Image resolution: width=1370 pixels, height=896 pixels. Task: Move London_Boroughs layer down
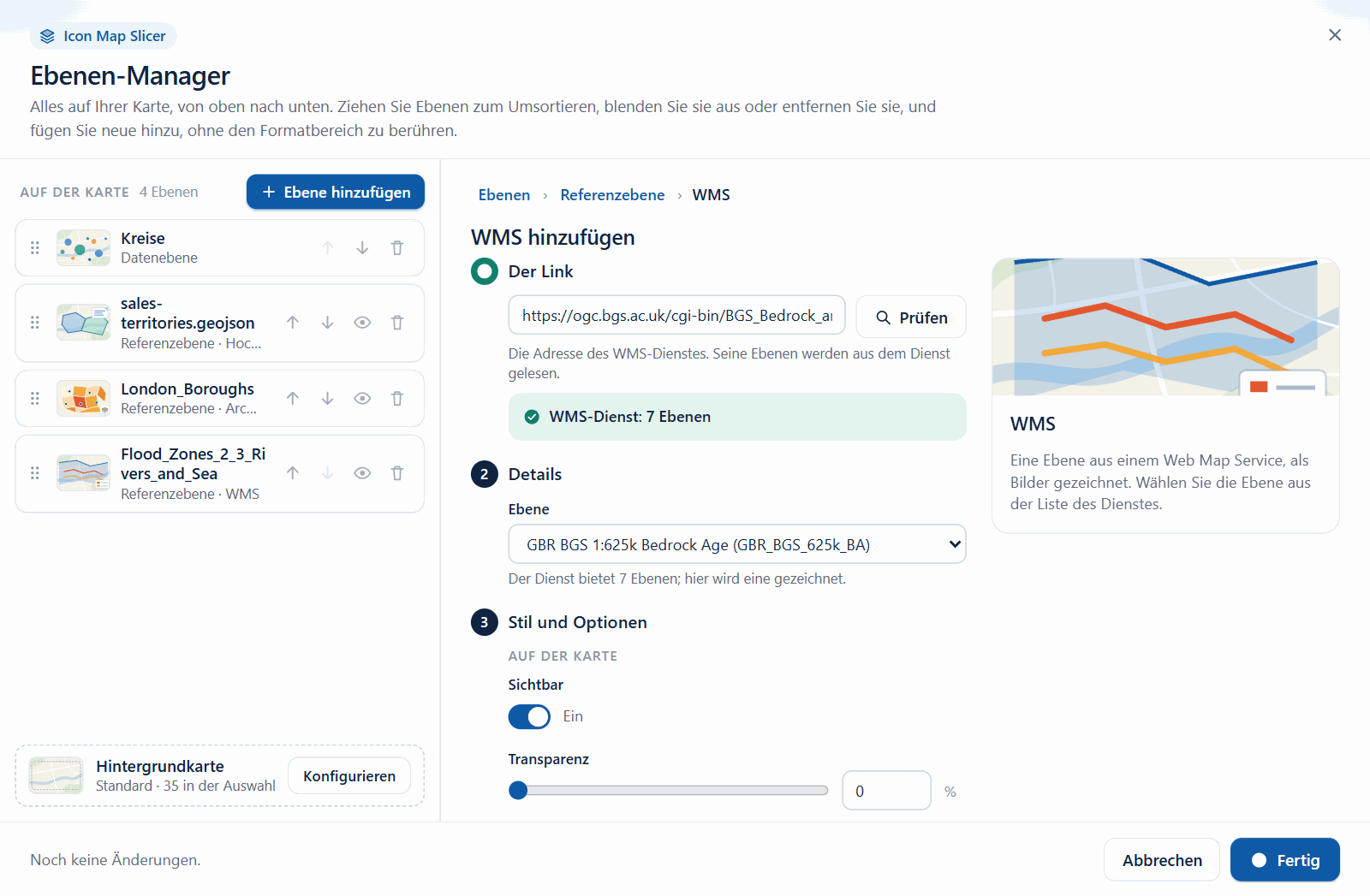point(327,399)
